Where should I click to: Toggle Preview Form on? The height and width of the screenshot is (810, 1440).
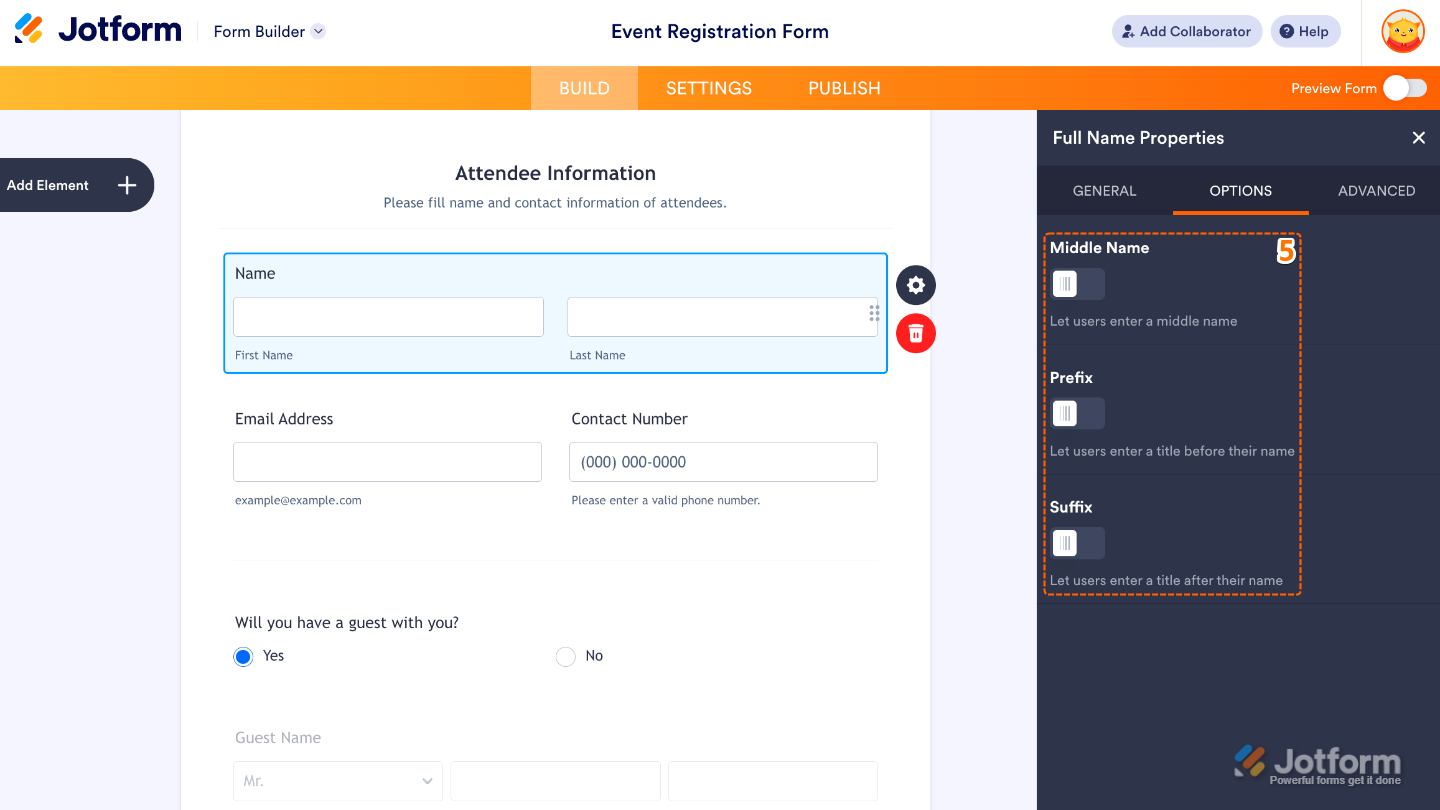click(1403, 88)
